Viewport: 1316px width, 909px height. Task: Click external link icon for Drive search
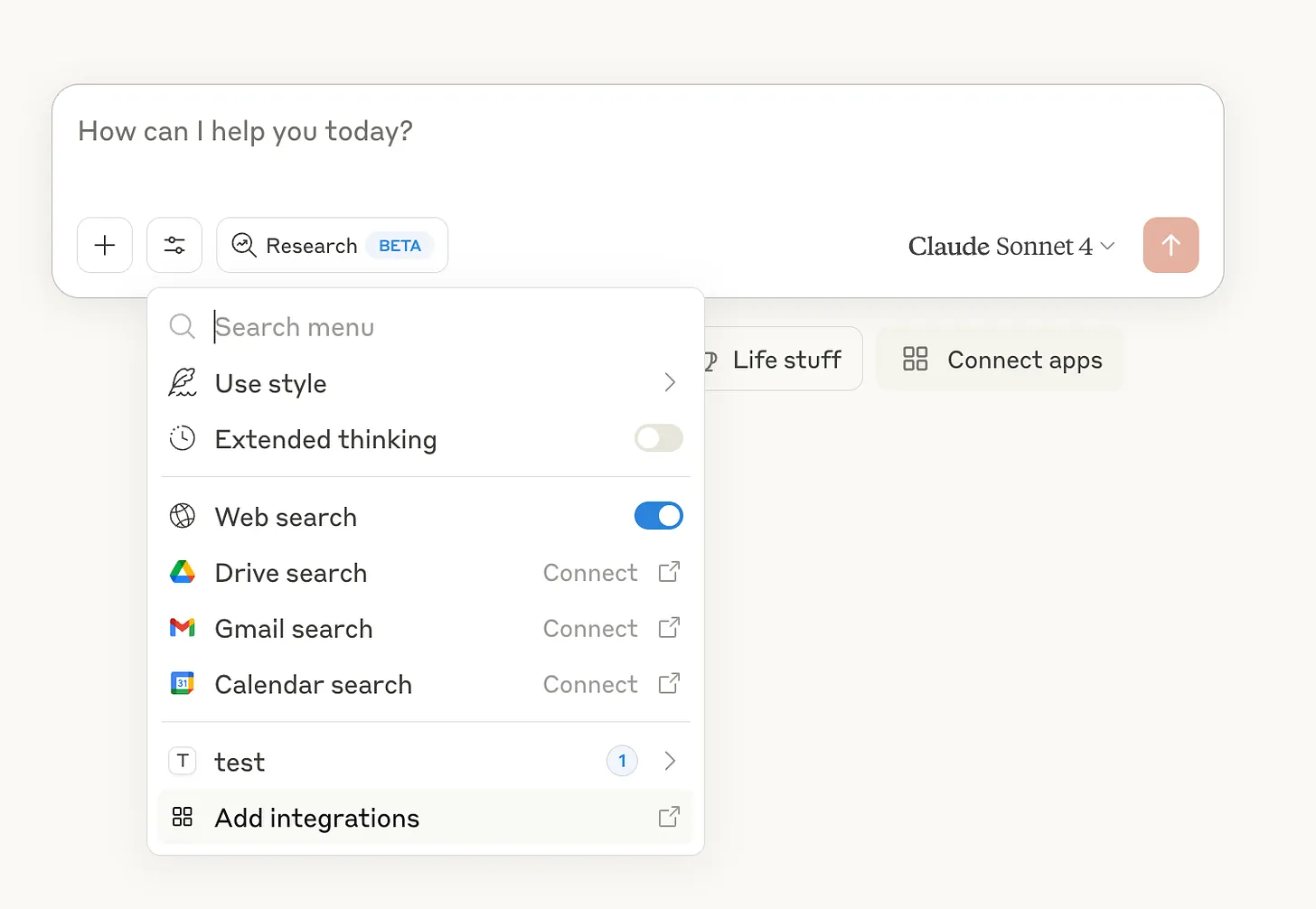(669, 572)
